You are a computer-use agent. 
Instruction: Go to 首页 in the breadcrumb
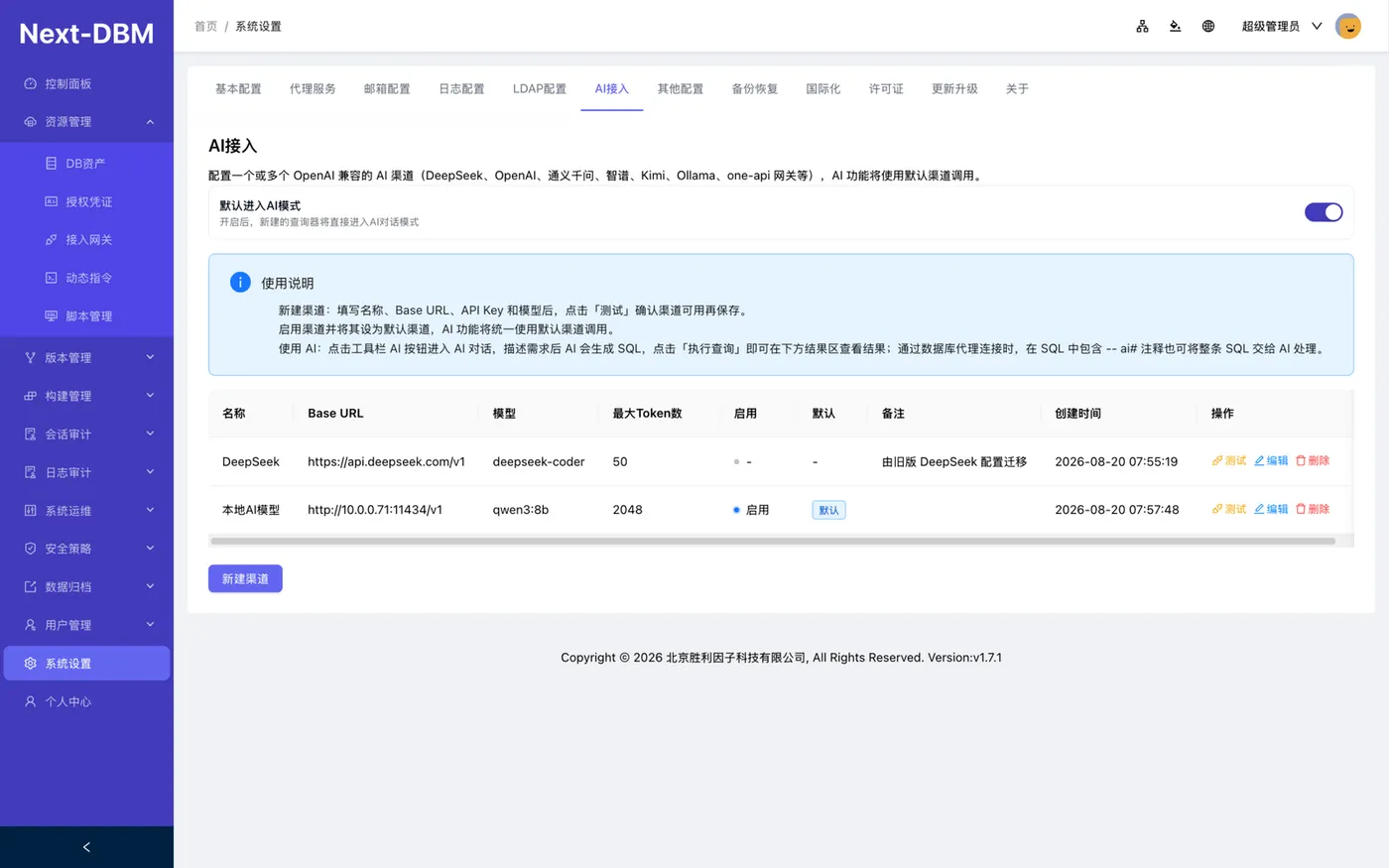(x=206, y=27)
